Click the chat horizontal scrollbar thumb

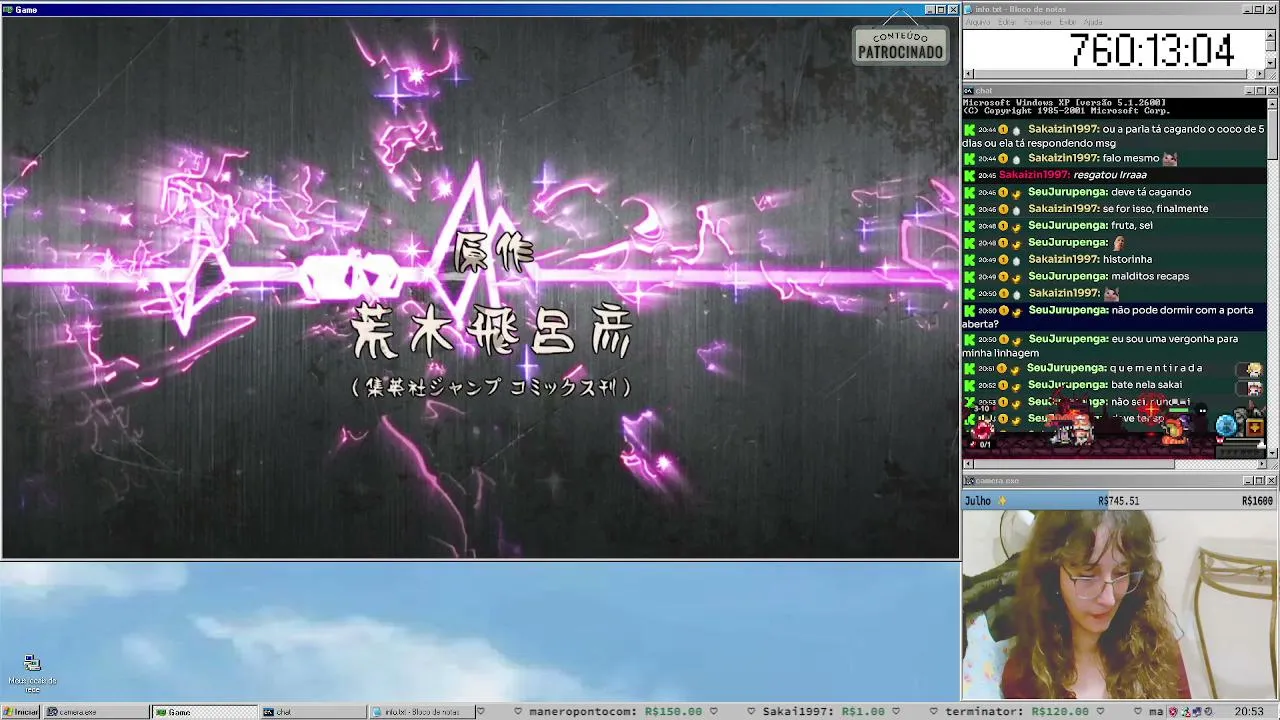(x=1074, y=464)
